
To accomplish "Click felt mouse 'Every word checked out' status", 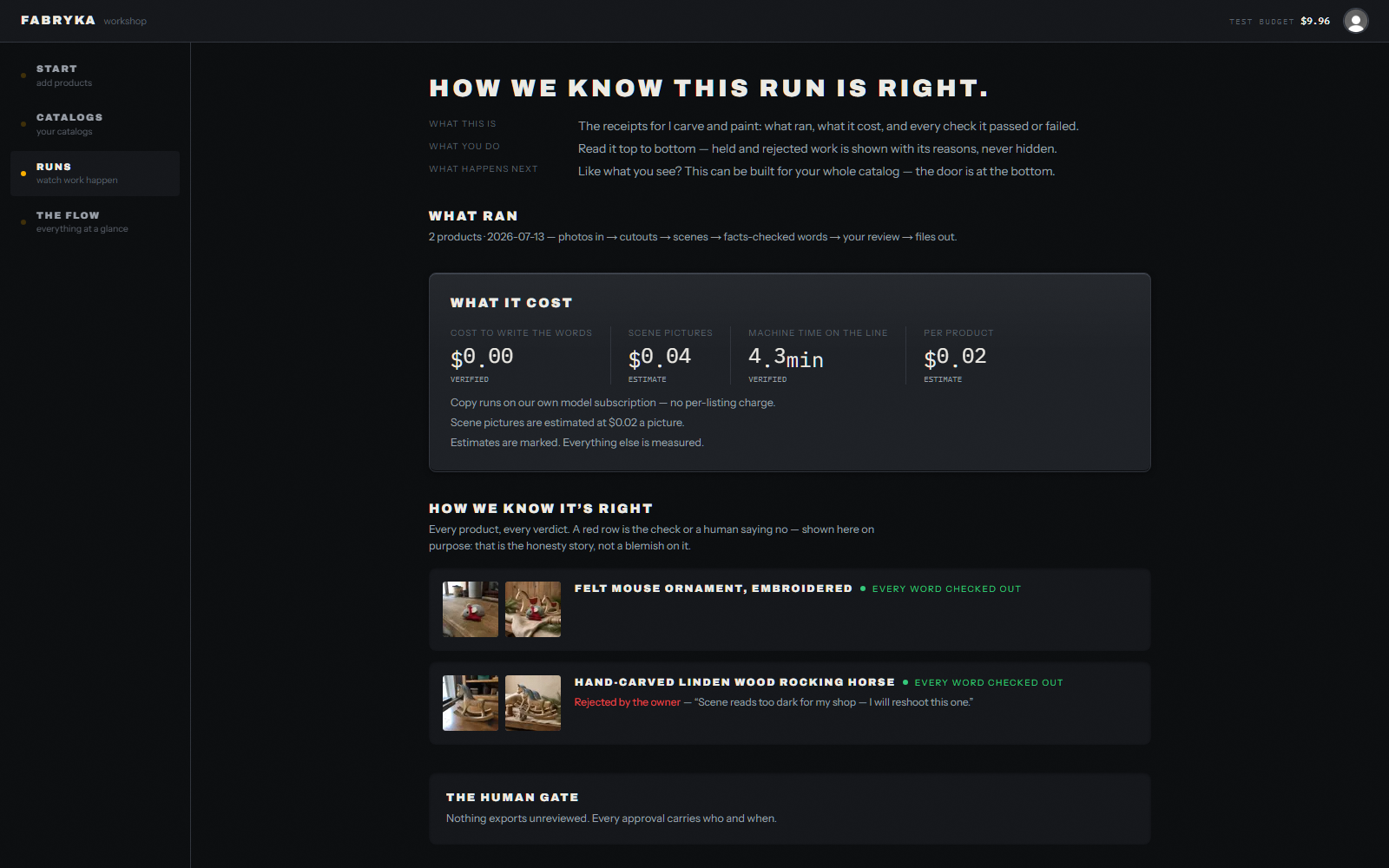I will point(946,589).
